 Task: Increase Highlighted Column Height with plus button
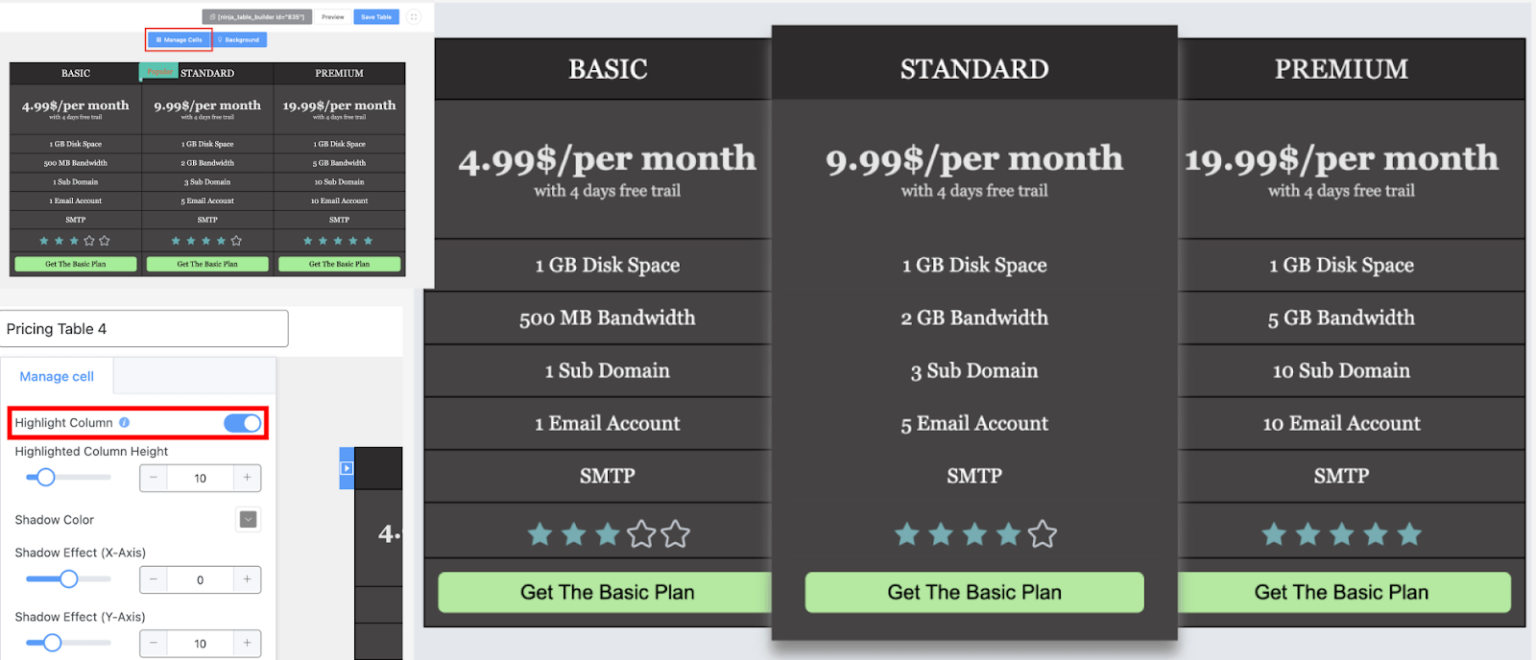point(246,477)
